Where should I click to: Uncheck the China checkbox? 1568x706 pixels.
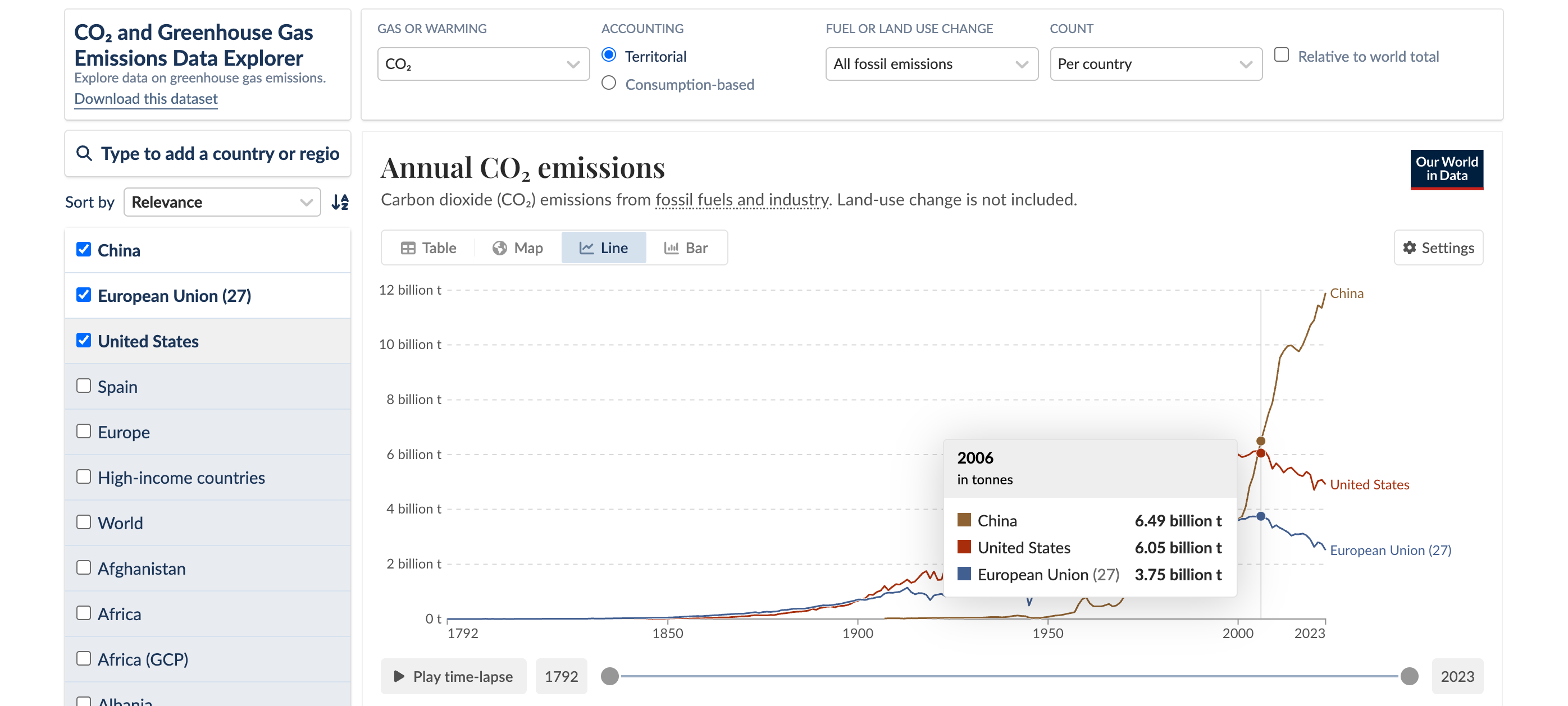tap(83, 249)
